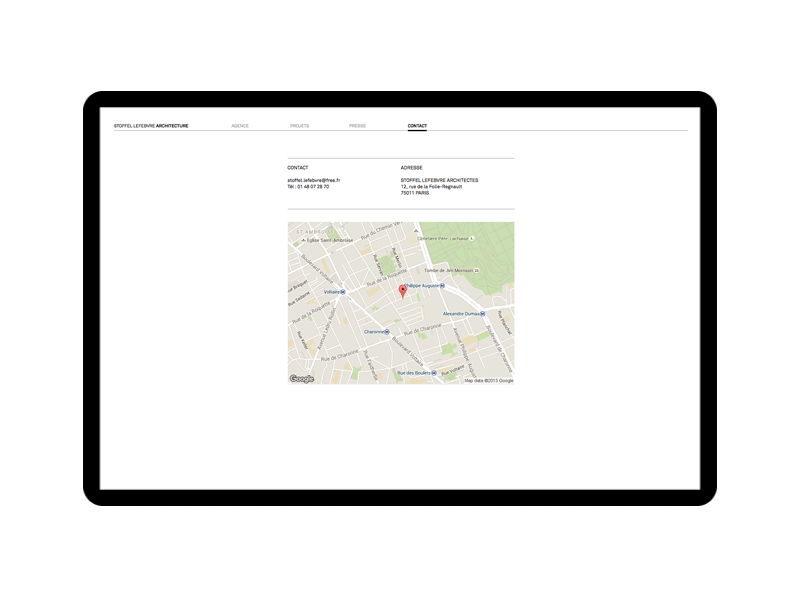Click the Stoffel Lefebvre Architecture site title
Image resolution: width=800 pixels, height=600 pixels.
click(151, 126)
